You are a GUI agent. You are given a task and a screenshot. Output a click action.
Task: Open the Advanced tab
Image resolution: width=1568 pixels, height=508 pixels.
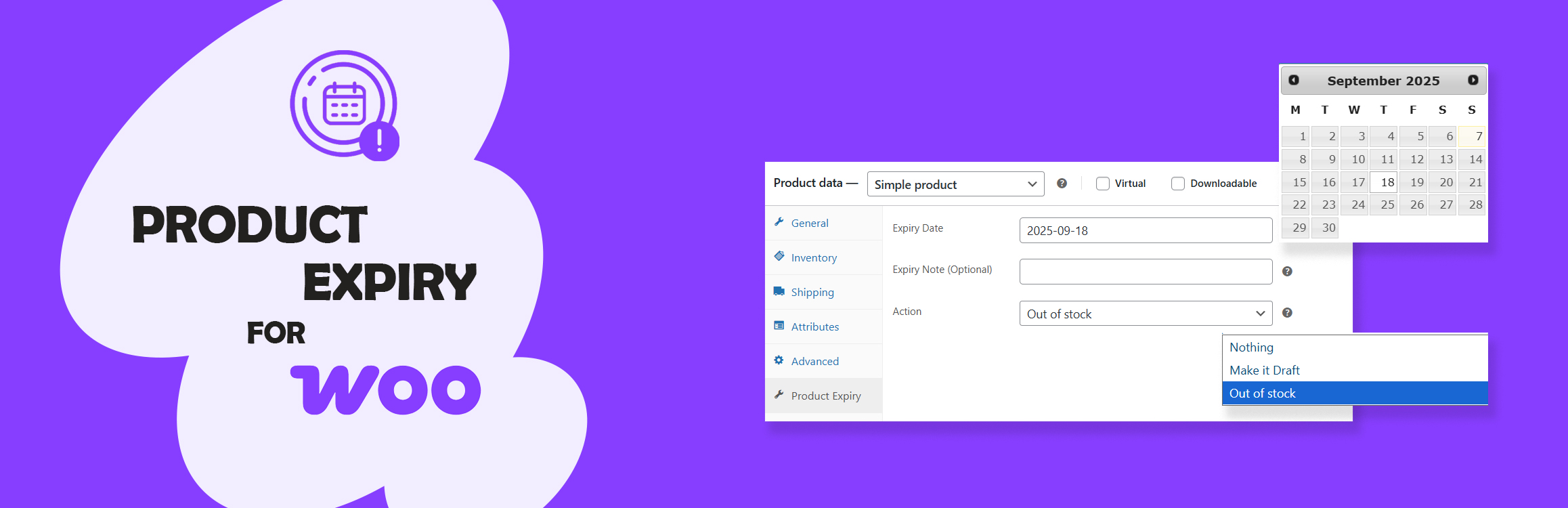pos(824,361)
